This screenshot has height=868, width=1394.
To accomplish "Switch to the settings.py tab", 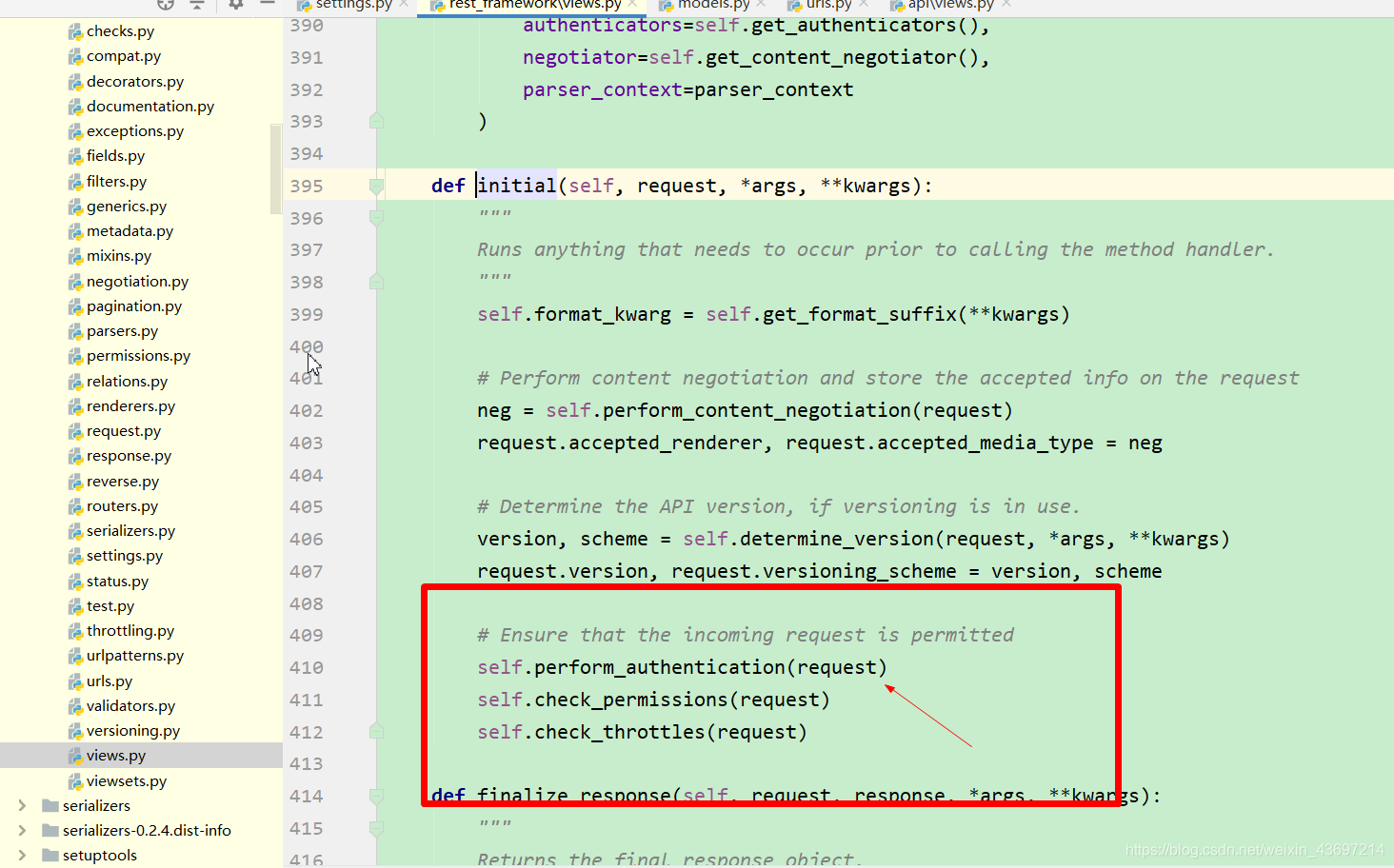I will click(x=353, y=5).
